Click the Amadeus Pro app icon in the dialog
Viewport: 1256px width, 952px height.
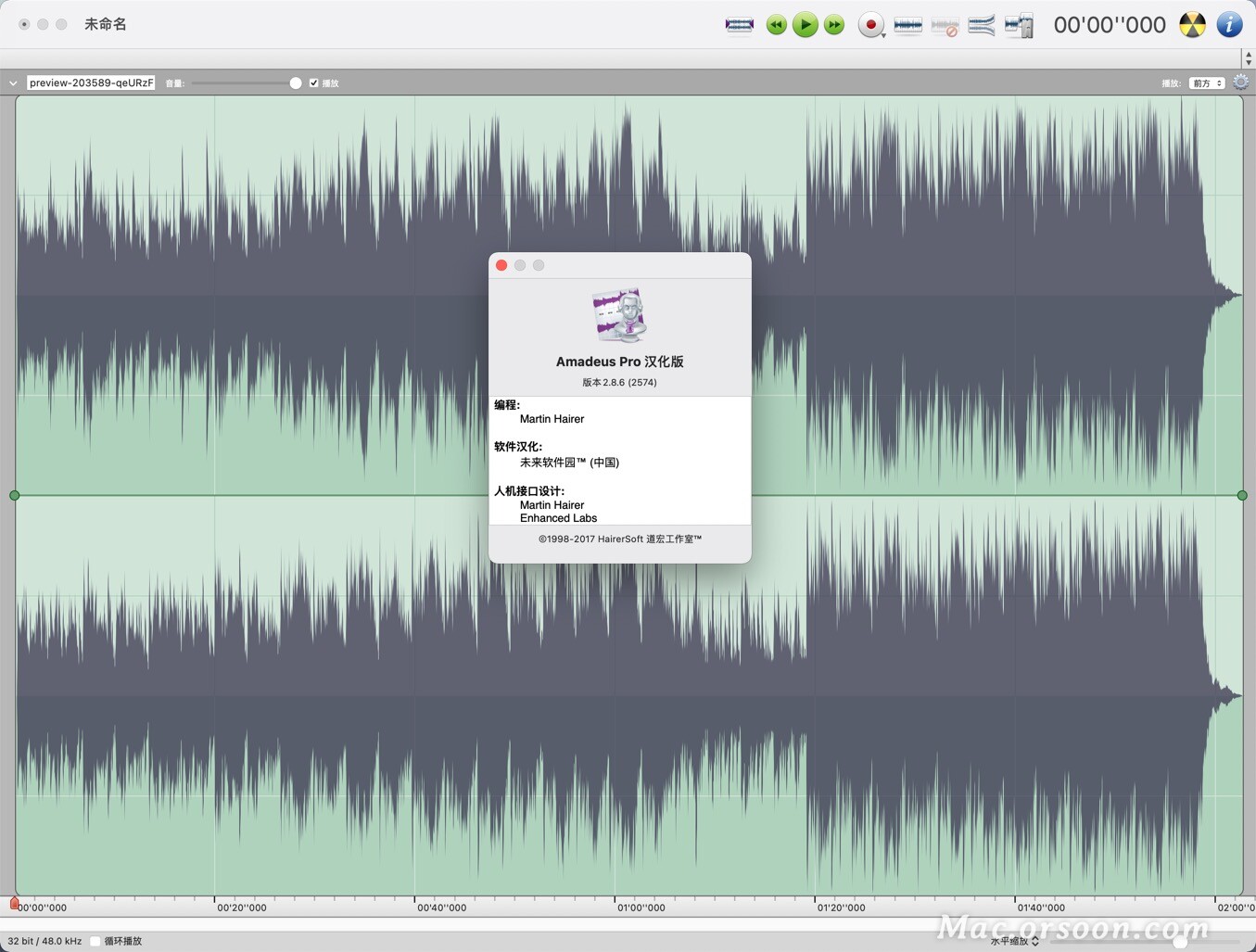[x=620, y=315]
